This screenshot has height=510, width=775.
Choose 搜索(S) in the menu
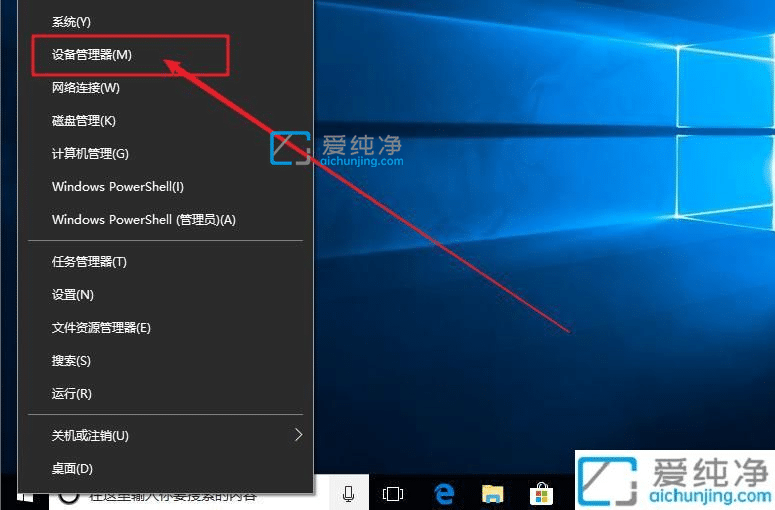click(166, 361)
